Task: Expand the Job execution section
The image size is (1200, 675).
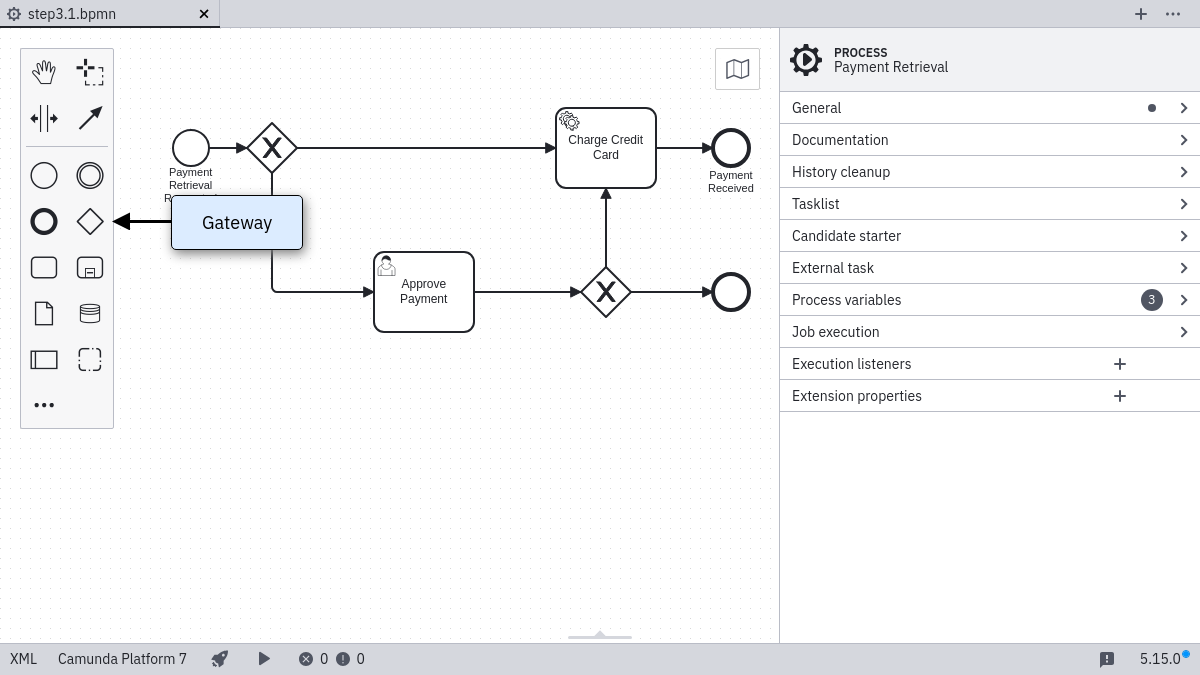Action: point(990,332)
